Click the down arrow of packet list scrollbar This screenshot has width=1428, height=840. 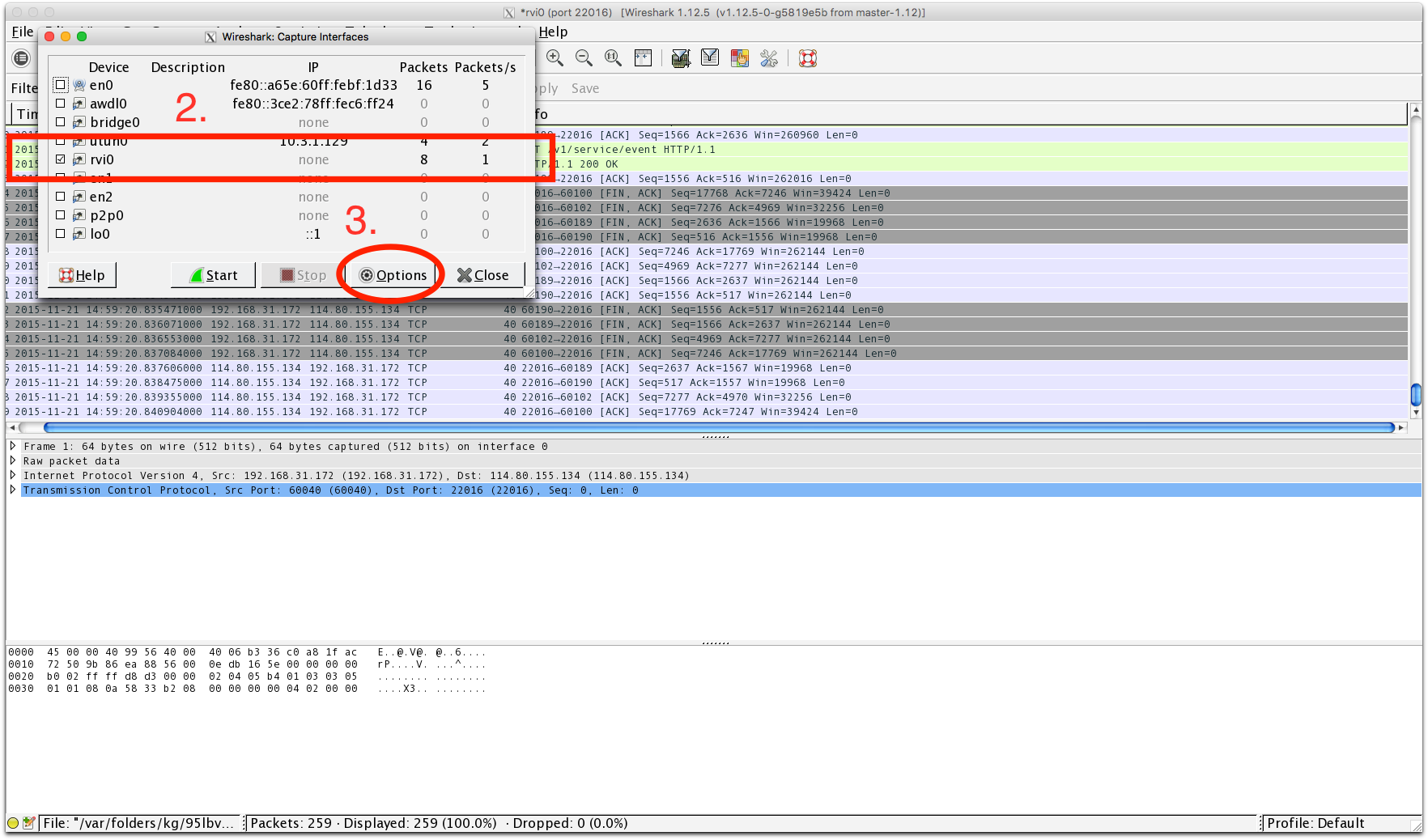(1416, 412)
